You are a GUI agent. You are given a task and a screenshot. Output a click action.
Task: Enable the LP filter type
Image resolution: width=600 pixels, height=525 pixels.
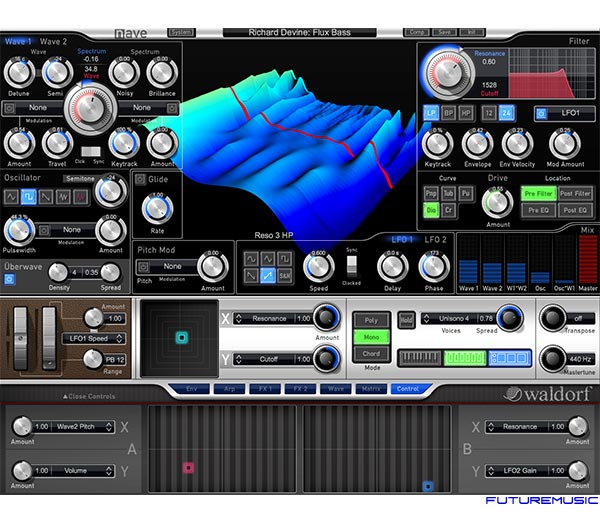(x=431, y=113)
